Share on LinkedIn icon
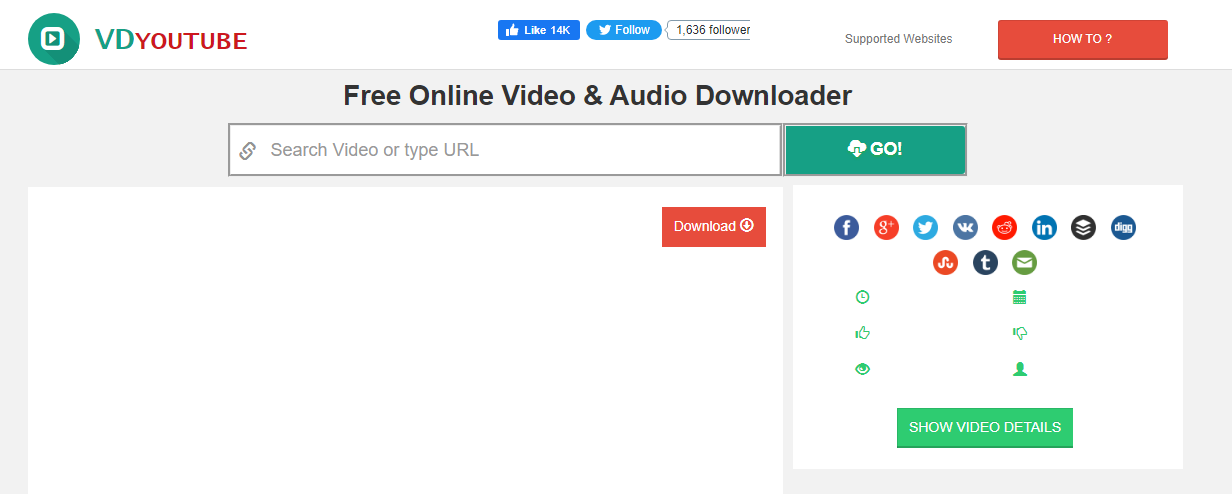Screen dimensions: 1232x494 click(1044, 228)
